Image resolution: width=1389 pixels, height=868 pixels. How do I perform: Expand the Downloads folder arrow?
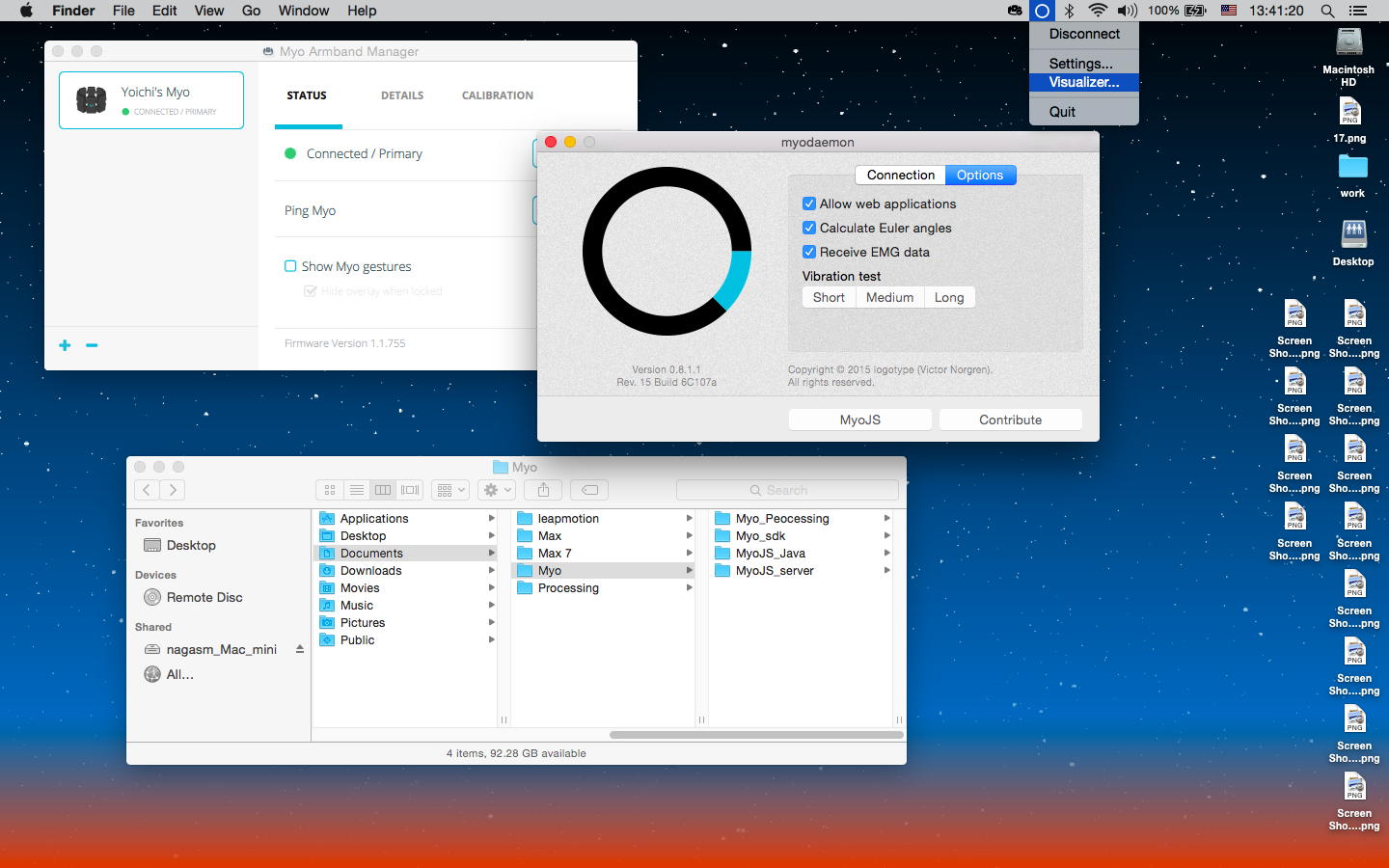tap(491, 571)
